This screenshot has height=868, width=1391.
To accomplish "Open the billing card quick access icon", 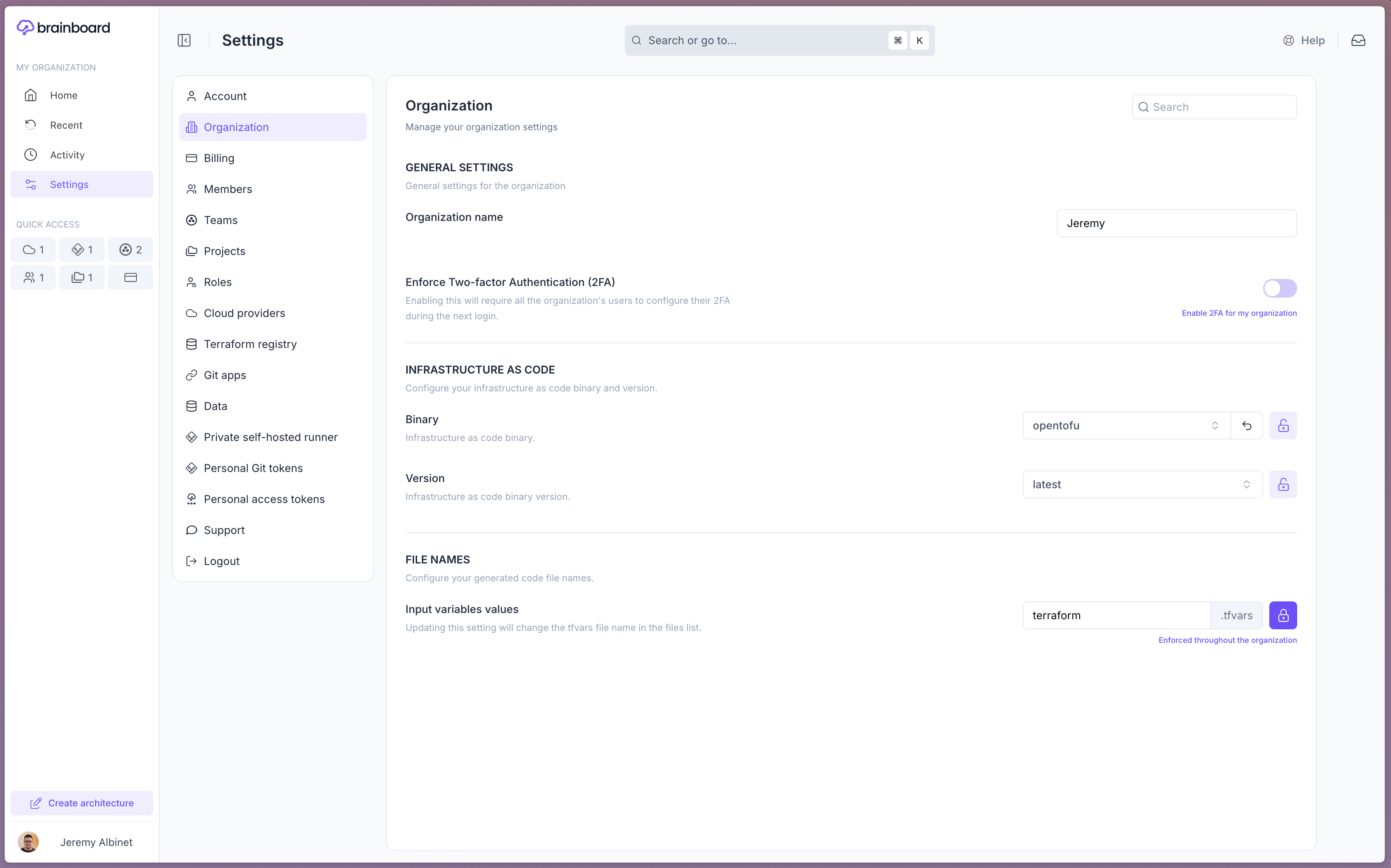I will tap(130, 278).
